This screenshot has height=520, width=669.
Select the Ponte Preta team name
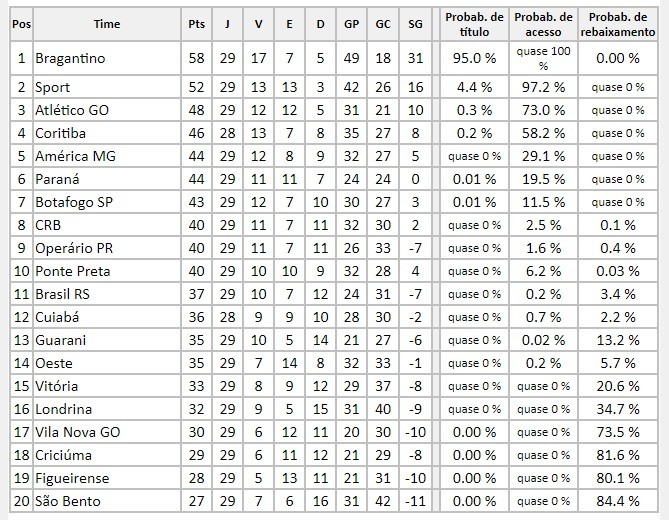point(73,271)
